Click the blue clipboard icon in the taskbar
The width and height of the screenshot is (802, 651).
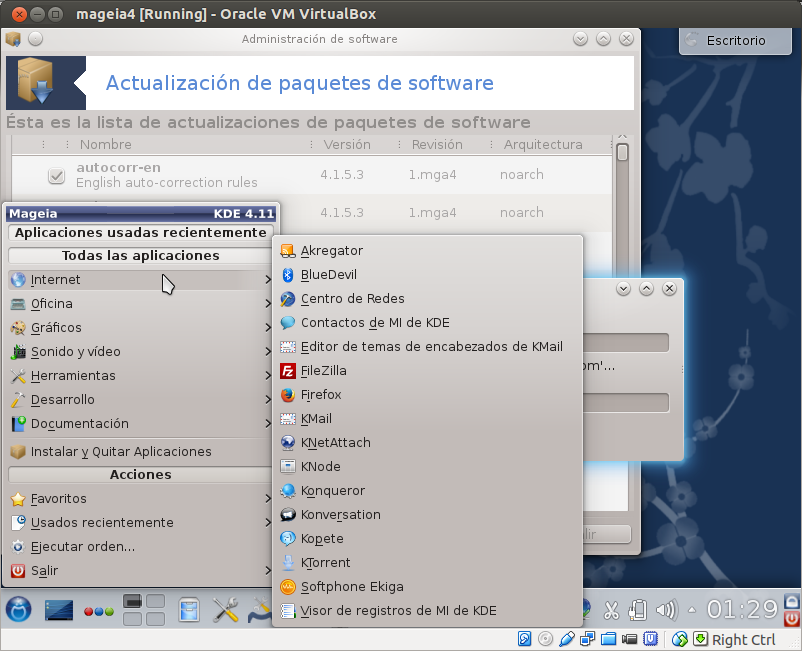point(187,609)
